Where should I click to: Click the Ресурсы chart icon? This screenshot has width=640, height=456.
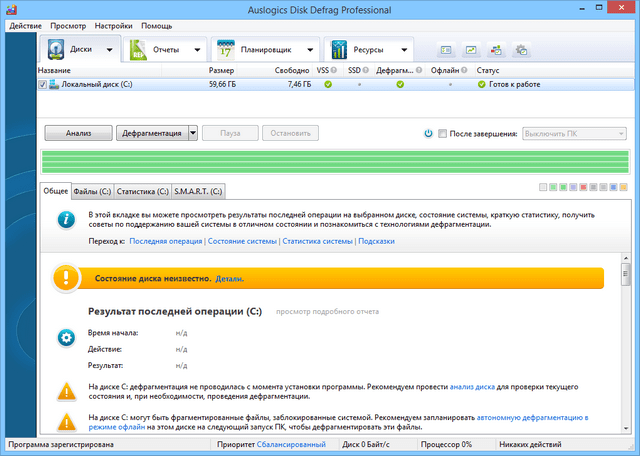(339, 49)
